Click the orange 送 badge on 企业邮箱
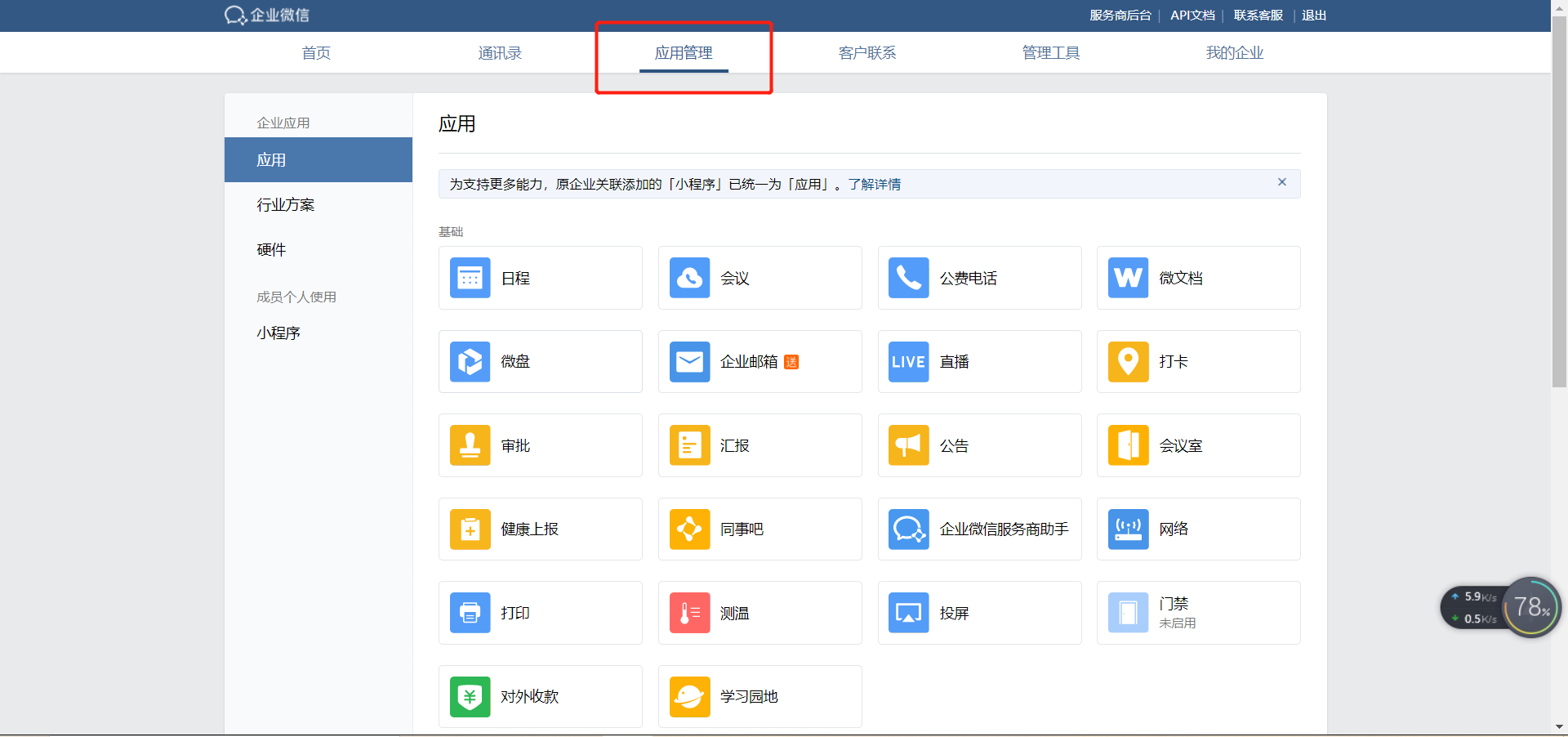1568x737 pixels. click(791, 362)
